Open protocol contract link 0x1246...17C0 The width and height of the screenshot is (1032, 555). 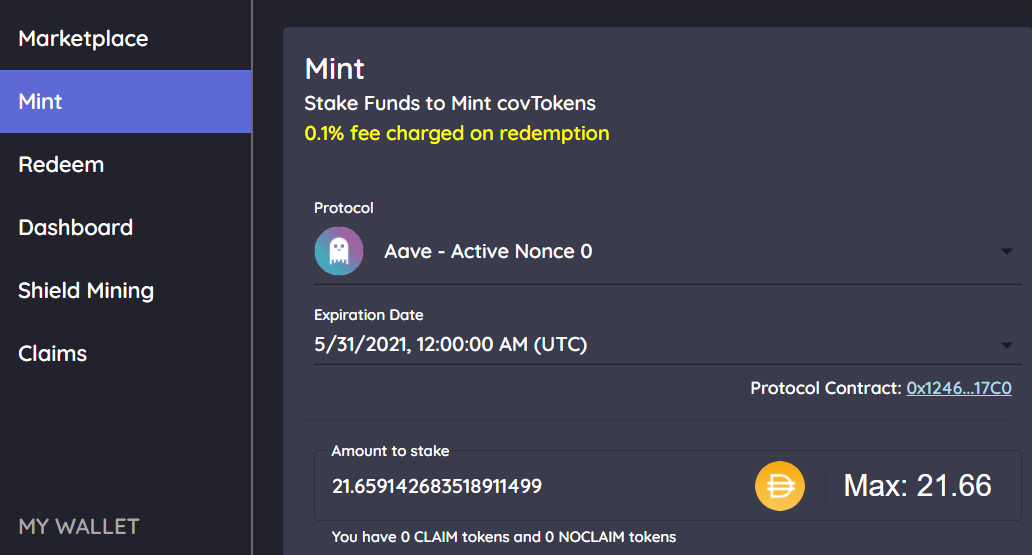coord(958,388)
